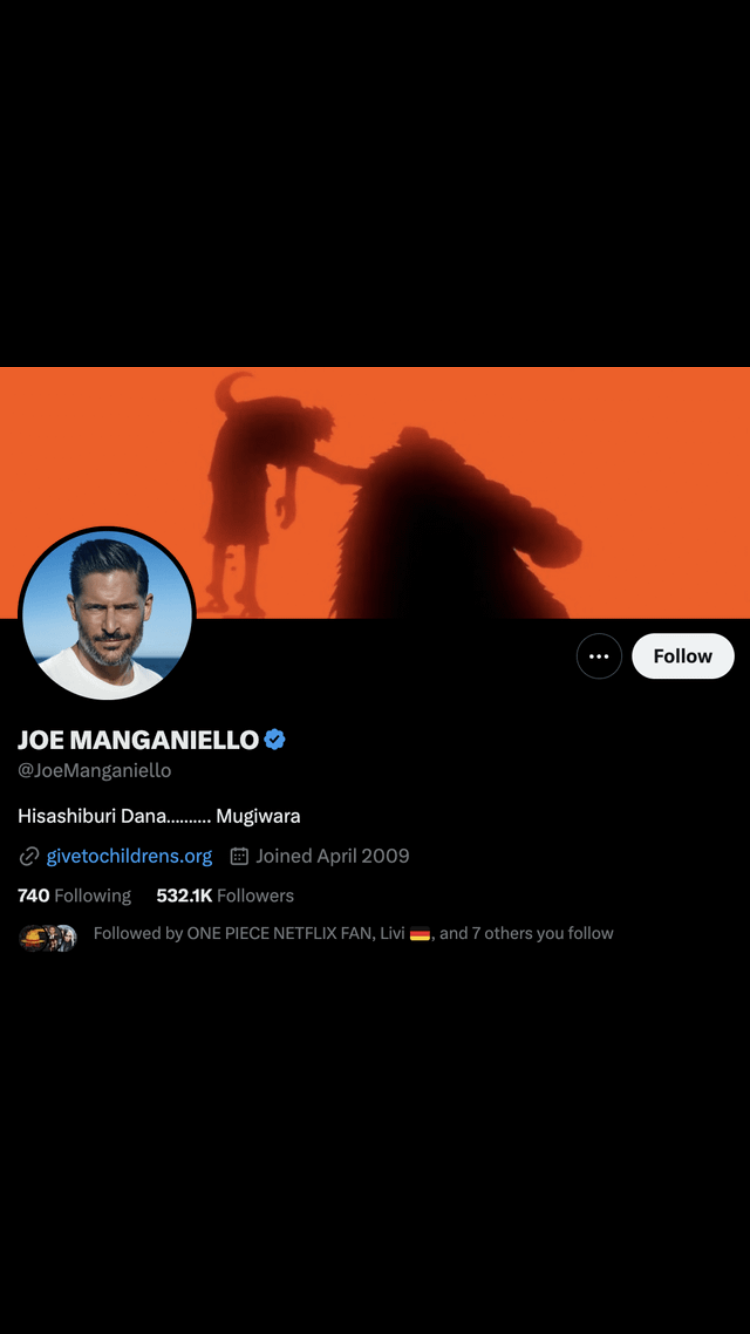Open the 532.1K Followers list
The width and height of the screenshot is (750, 1334).
click(x=225, y=896)
